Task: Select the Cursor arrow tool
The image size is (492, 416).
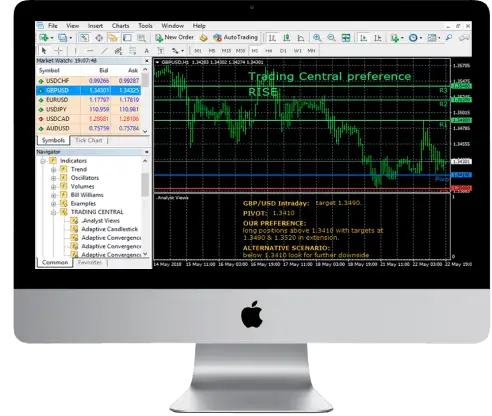Action: pyautogui.click(x=44, y=51)
